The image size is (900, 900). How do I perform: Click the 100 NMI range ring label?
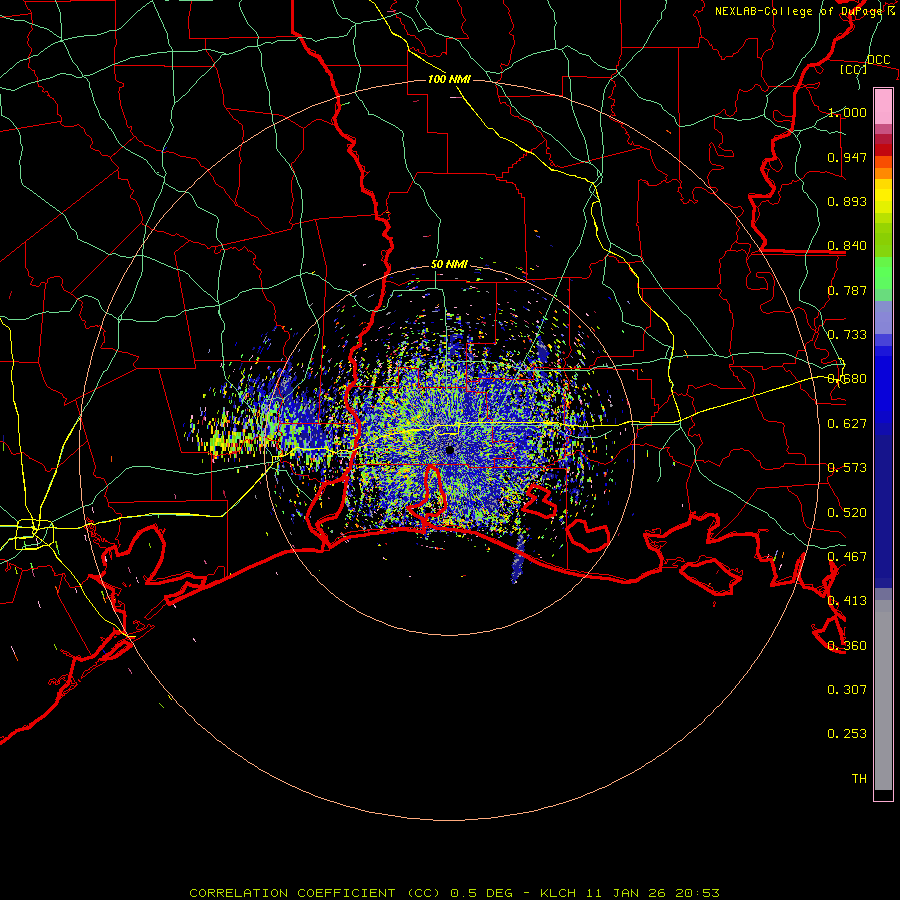click(x=449, y=79)
